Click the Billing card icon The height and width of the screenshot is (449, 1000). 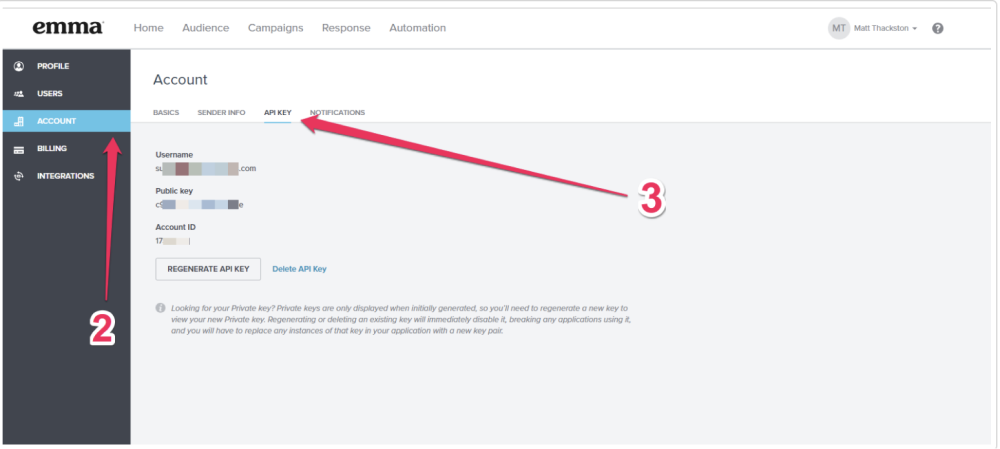tap(18, 149)
